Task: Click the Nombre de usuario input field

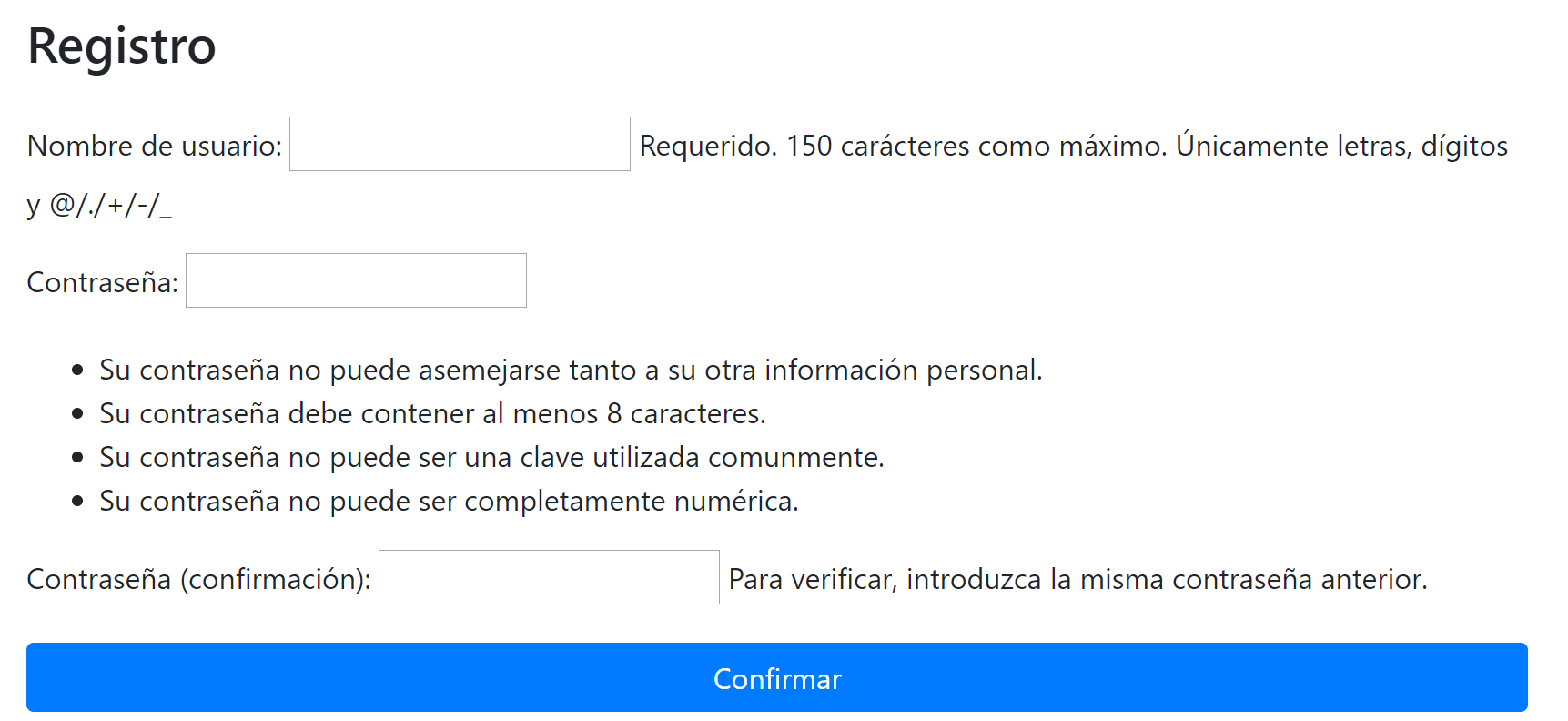Action: point(460,144)
